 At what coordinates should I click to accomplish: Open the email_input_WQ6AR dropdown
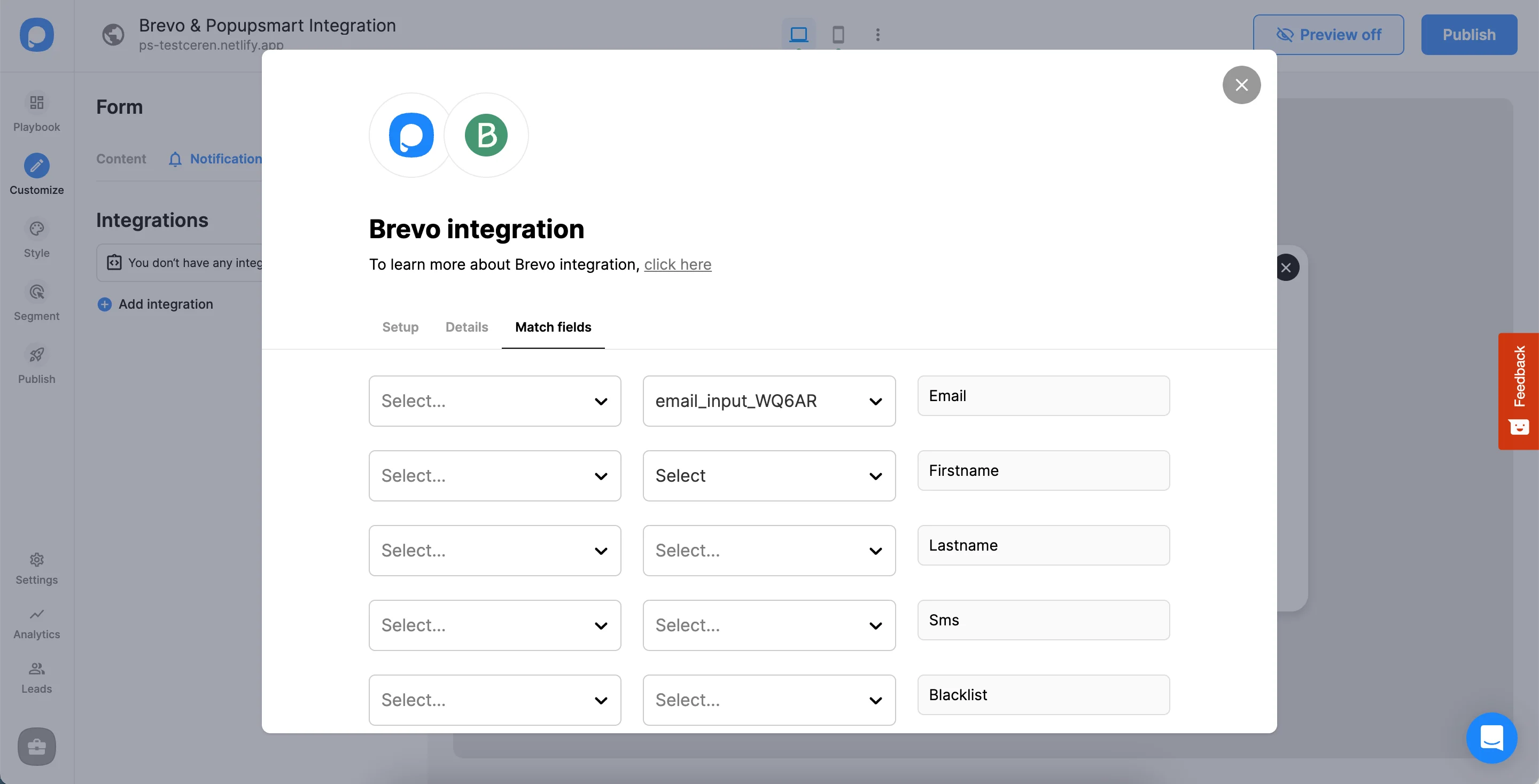(769, 401)
